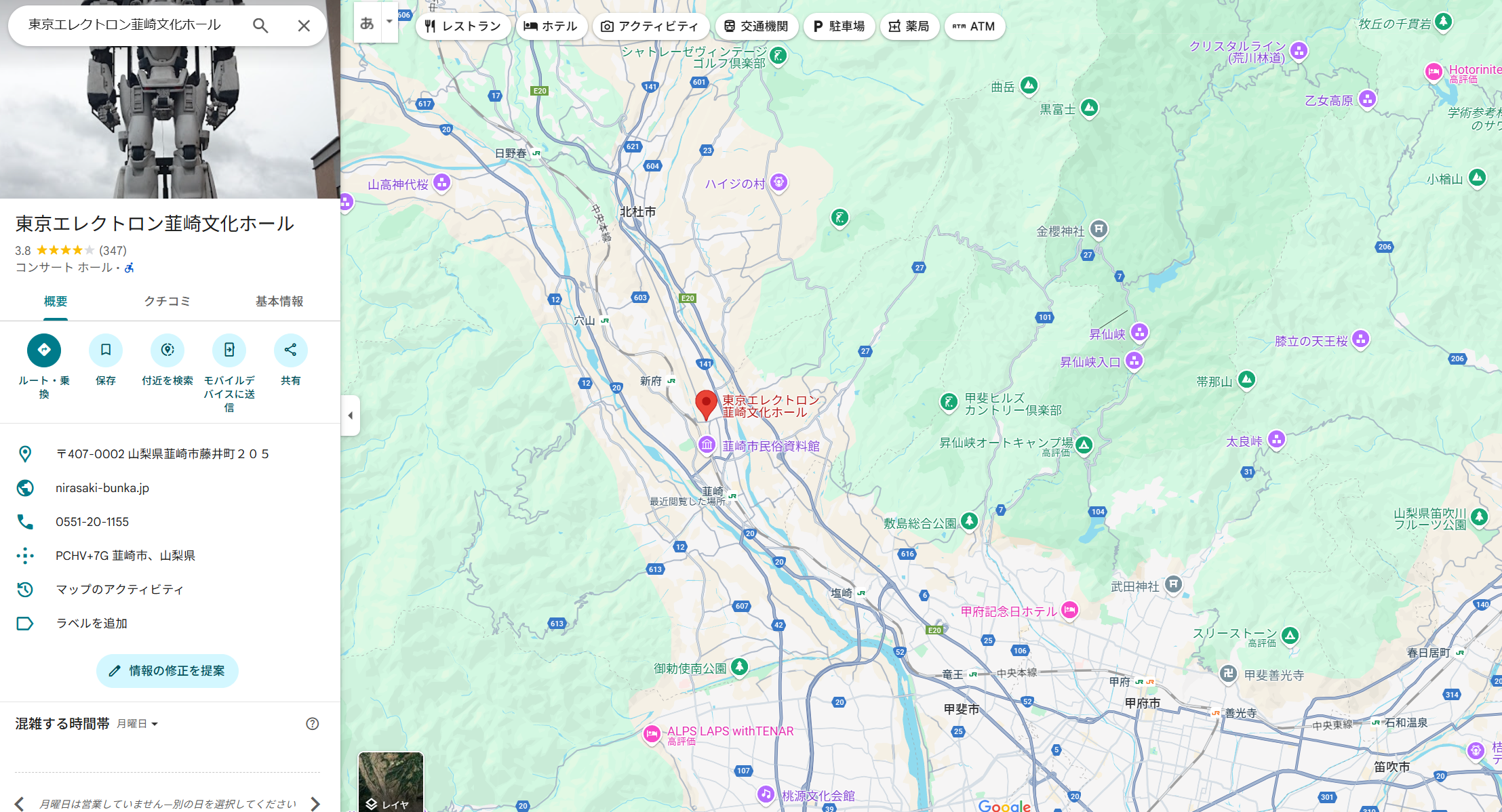Click the wheelchair accessibility icon
The height and width of the screenshot is (812, 1502).
[130, 268]
